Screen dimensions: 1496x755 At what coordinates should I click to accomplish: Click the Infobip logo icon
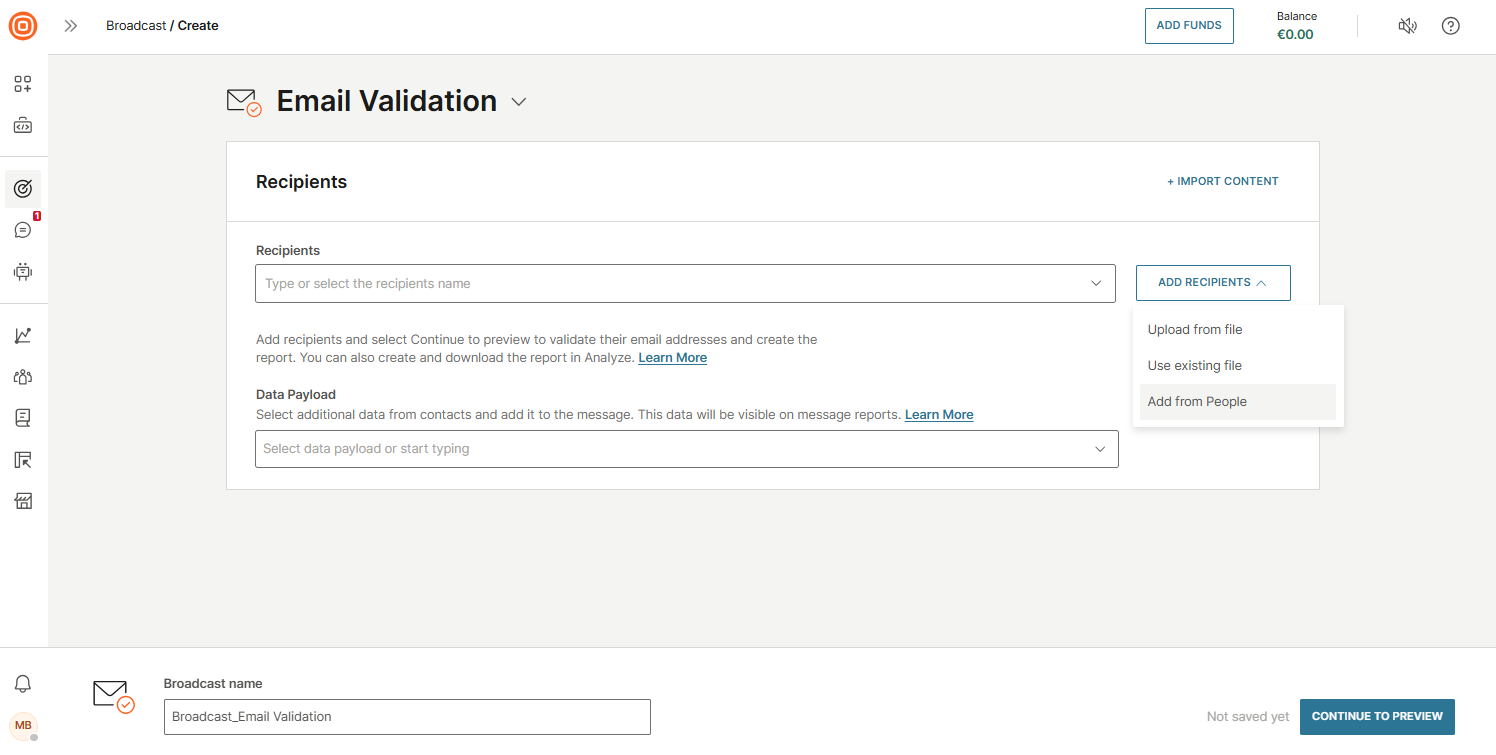pyautogui.click(x=22, y=26)
